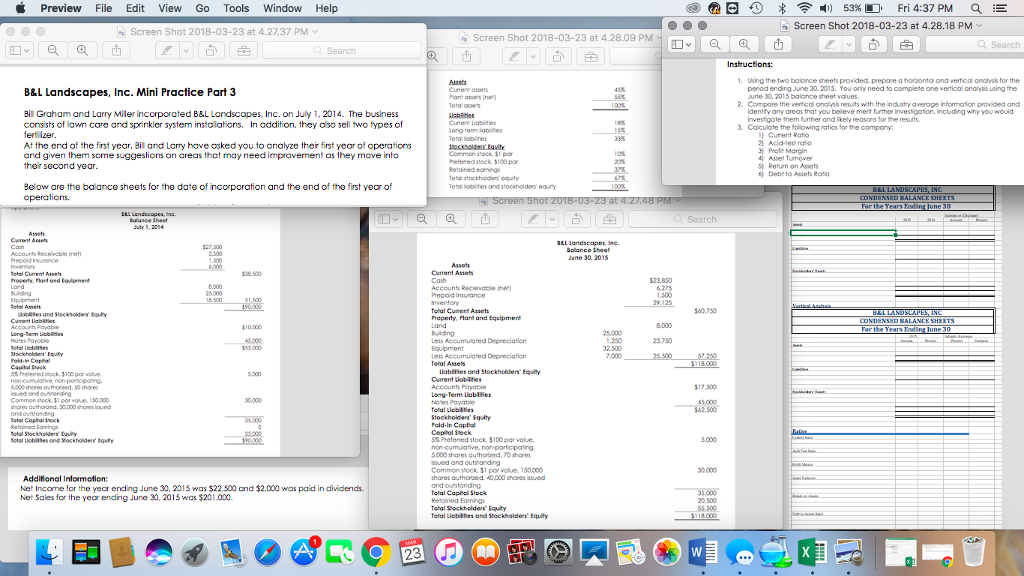Open the Preview application menu

[61, 8]
